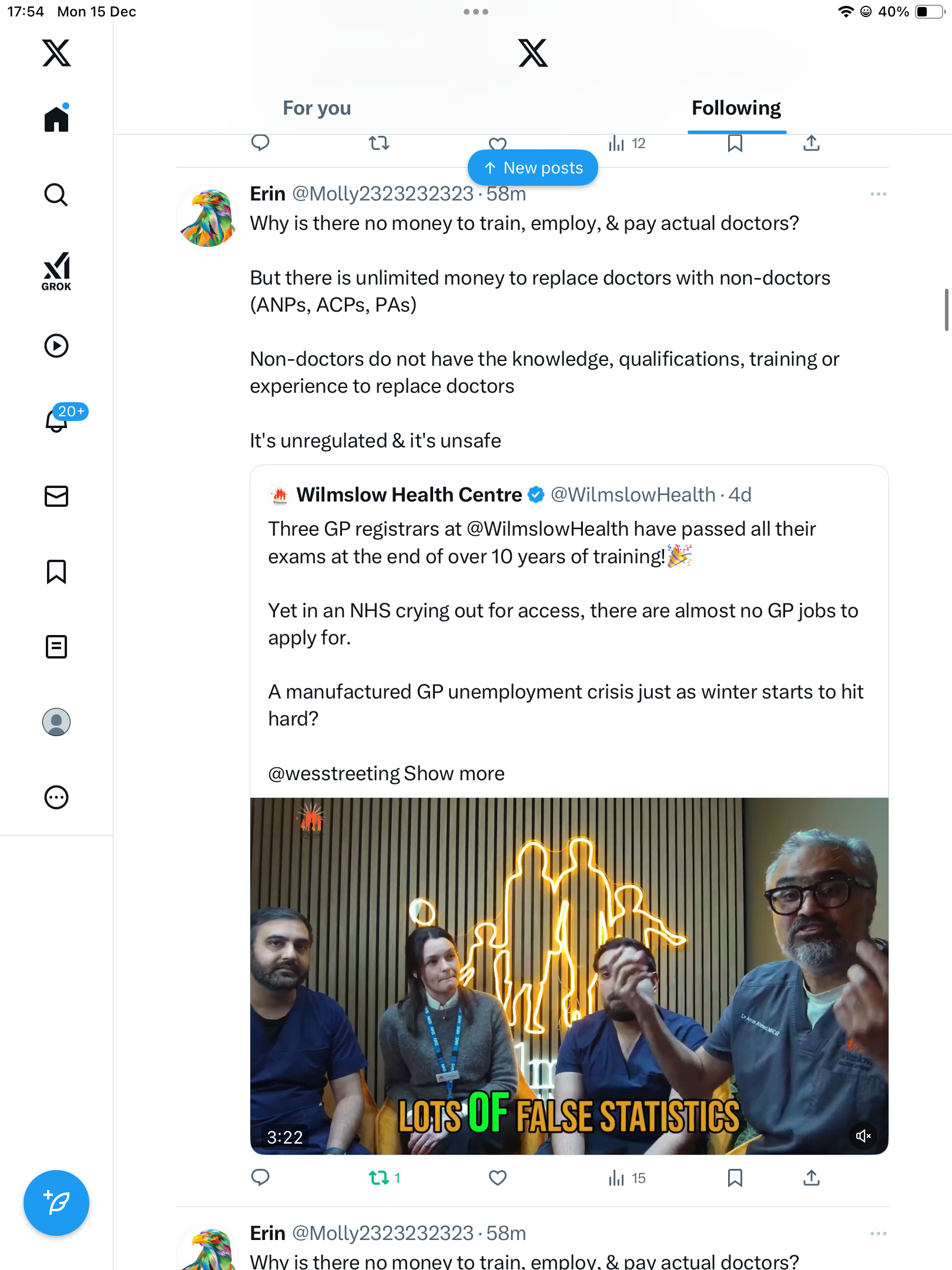Open Bookmarks in the sidebar
The image size is (952, 1270).
[56, 571]
